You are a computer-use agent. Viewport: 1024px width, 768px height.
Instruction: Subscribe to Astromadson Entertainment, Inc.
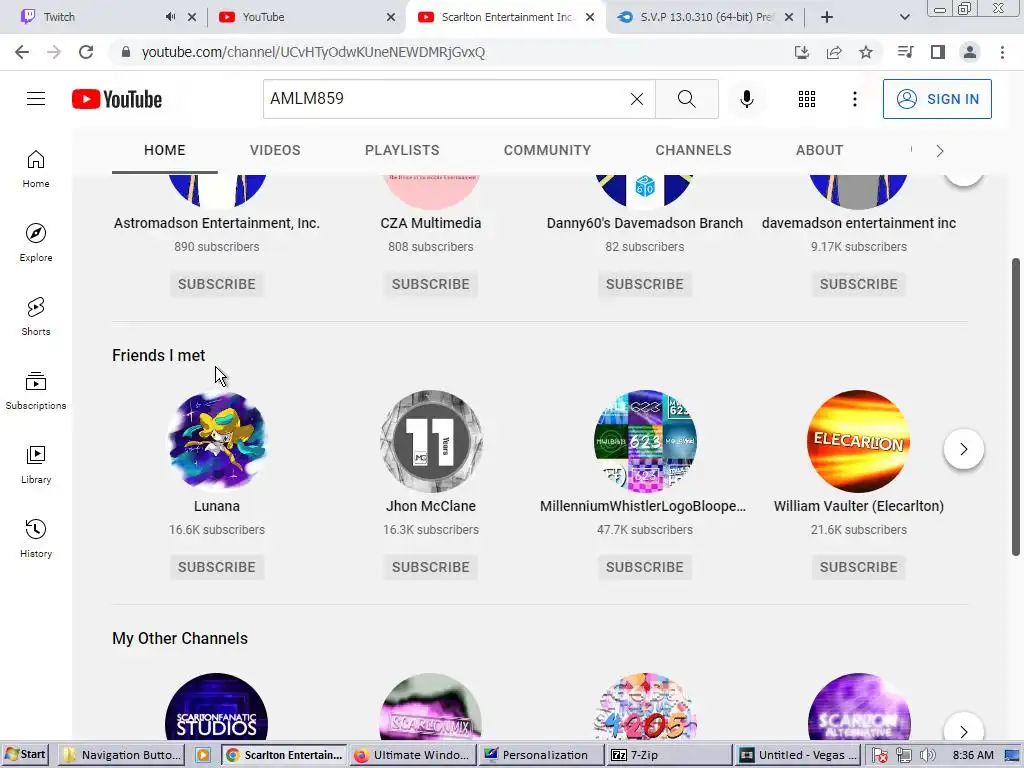(217, 284)
